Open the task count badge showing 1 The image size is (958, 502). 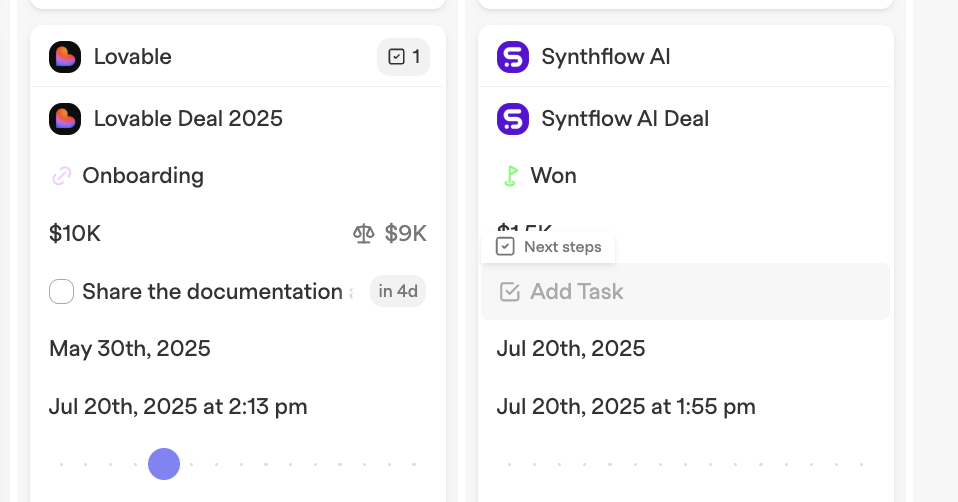[403, 57]
